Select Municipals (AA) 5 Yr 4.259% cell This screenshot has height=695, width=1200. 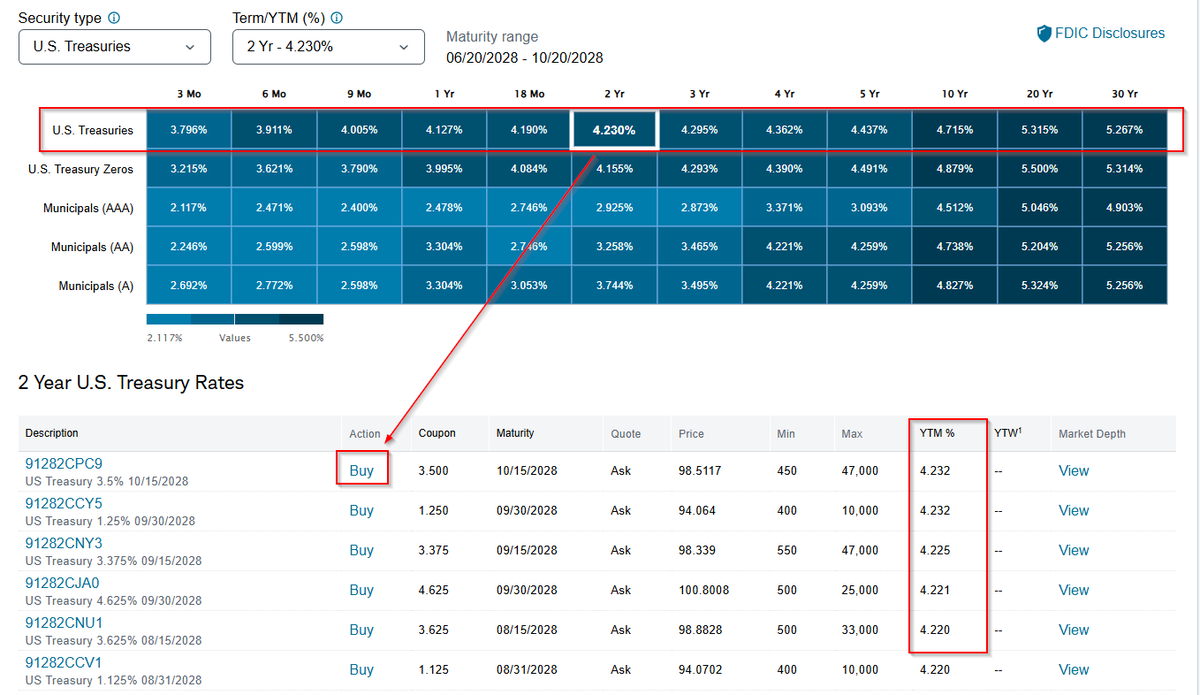tap(869, 247)
